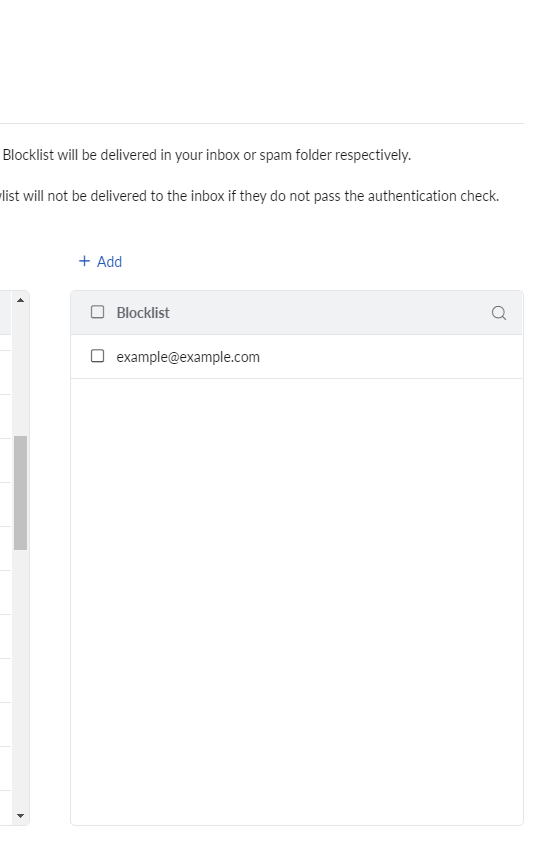553x863 pixels.
Task: Click blank area above the description text
Action: click(261, 61)
